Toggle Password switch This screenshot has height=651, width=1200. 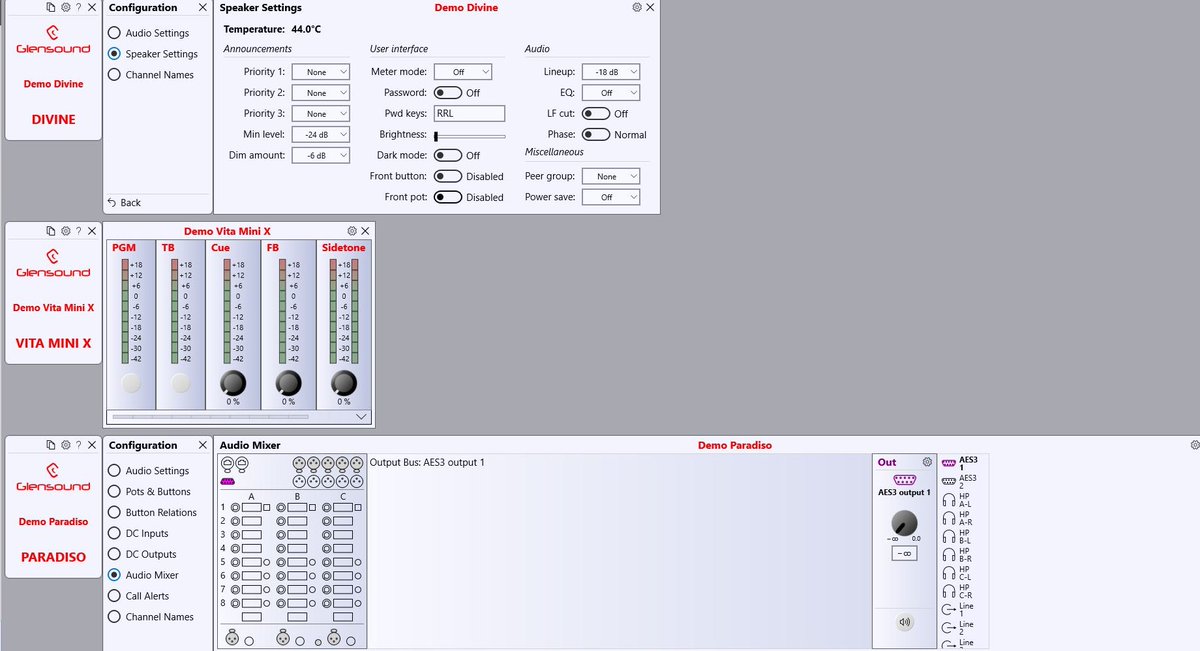448,93
